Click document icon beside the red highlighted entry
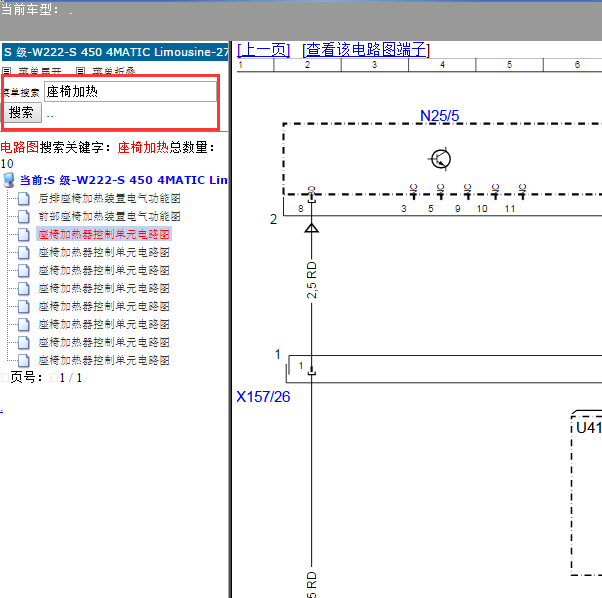The image size is (602, 598). [24, 235]
